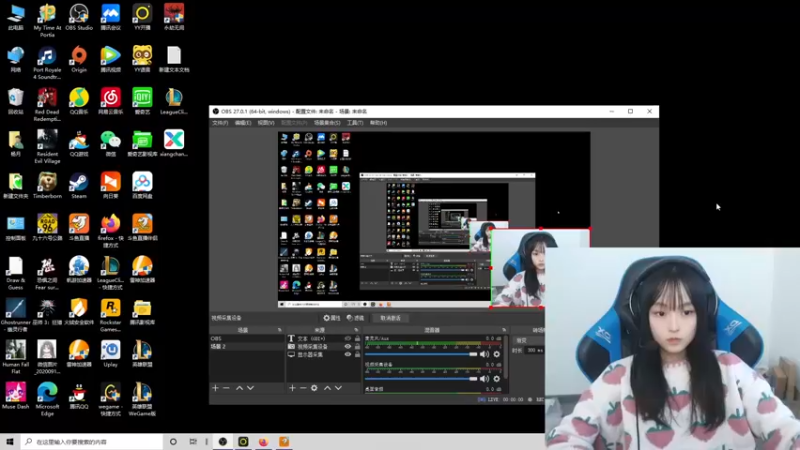Remove the selected scene with minus icon
The image size is (800, 450).
(226, 388)
